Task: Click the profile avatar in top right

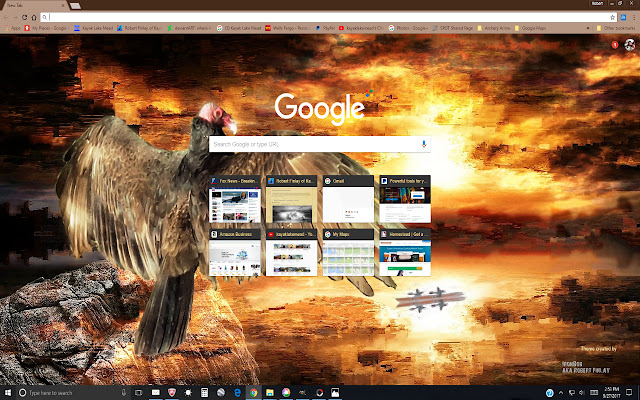Action: 626,44
